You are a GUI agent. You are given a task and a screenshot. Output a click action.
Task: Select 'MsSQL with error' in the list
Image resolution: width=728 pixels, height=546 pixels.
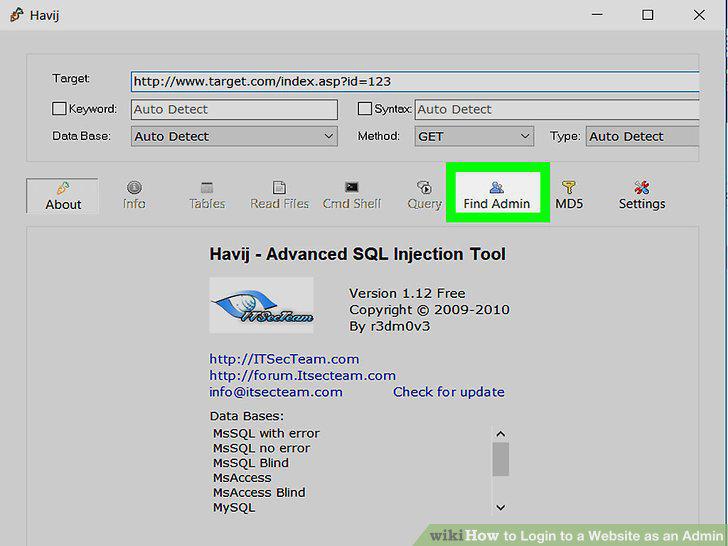click(266, 434)
